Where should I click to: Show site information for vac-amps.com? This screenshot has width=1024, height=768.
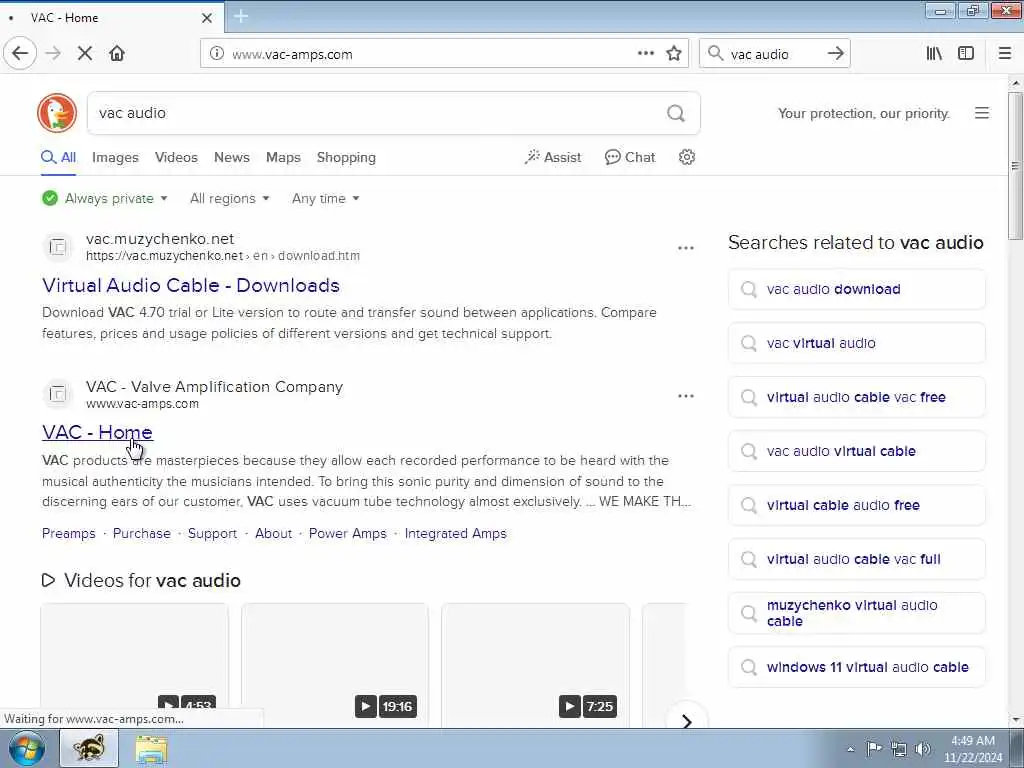(217, 54)
